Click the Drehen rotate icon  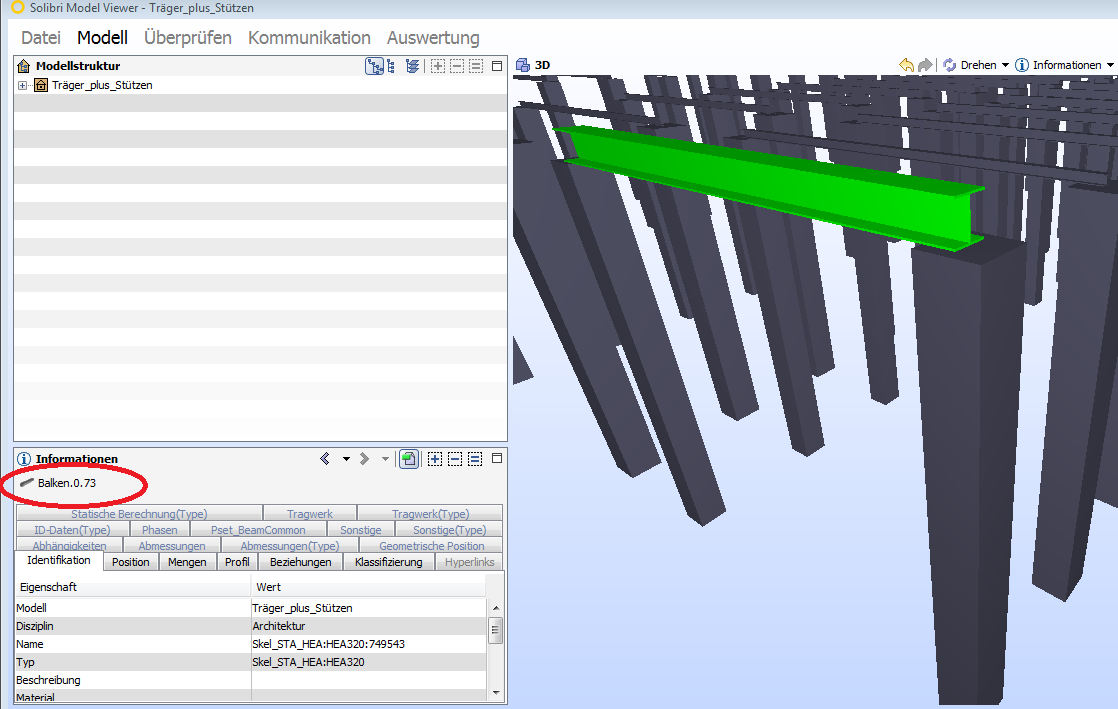coord(949,65)
